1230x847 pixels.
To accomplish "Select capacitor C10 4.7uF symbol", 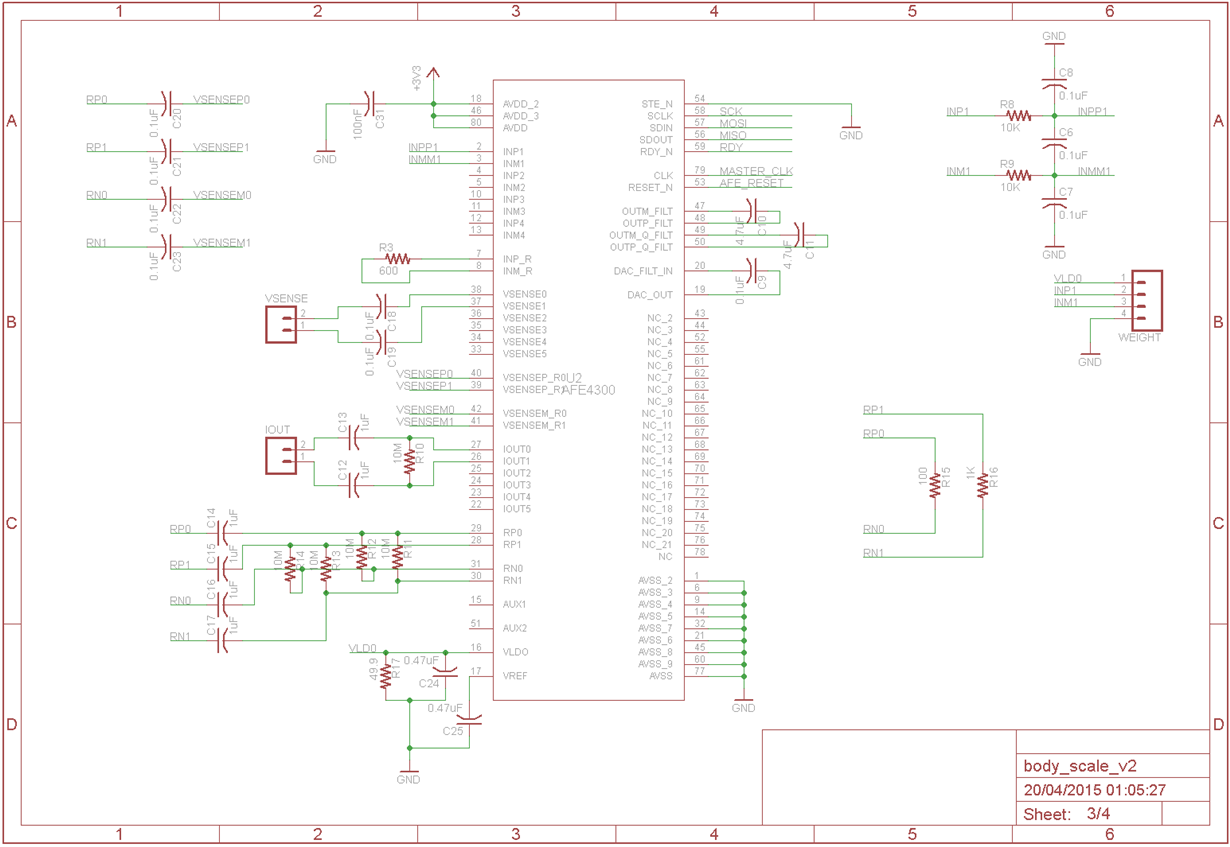I will pos(752,211).
